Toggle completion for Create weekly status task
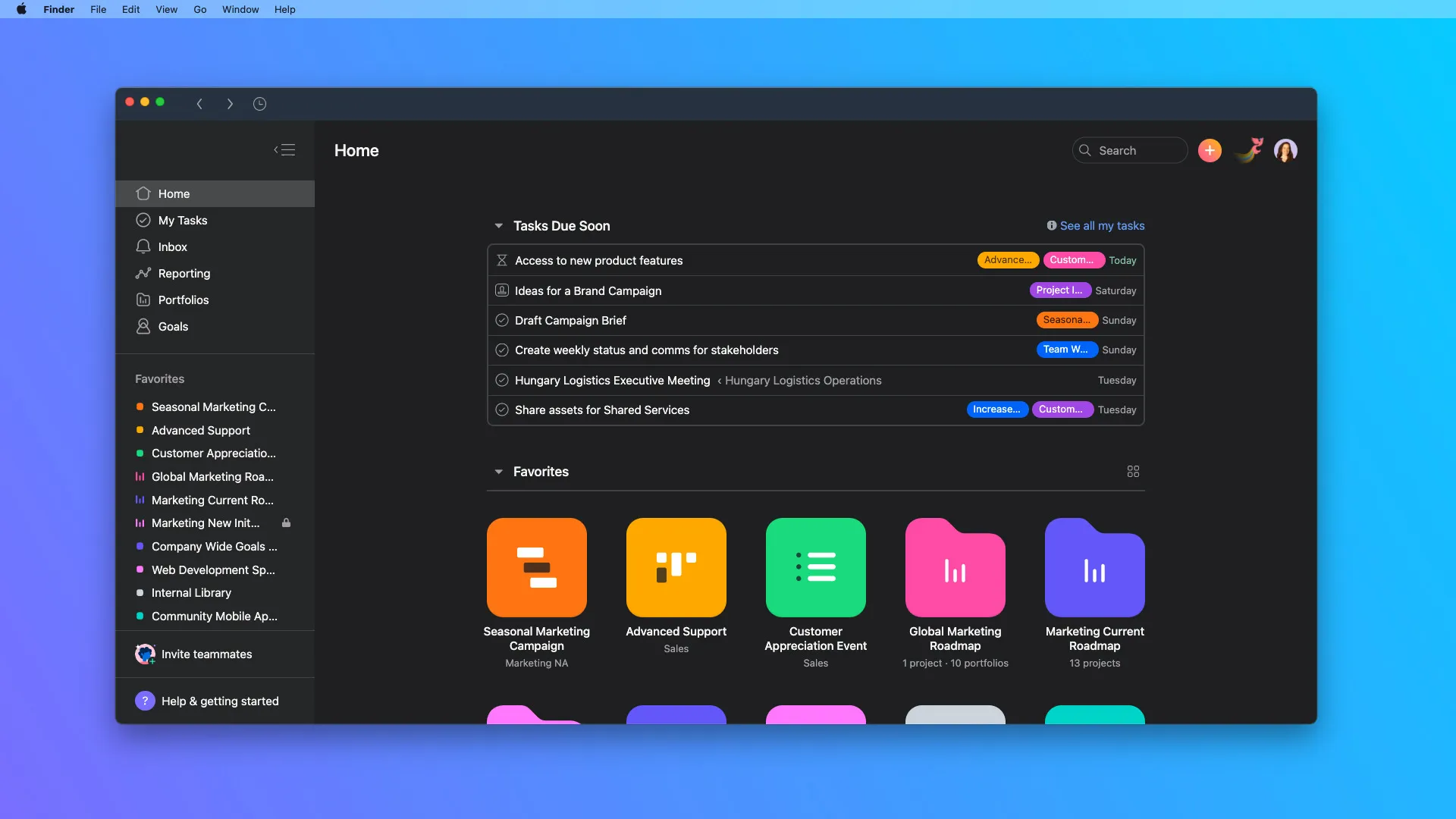 tap(501, 350)
